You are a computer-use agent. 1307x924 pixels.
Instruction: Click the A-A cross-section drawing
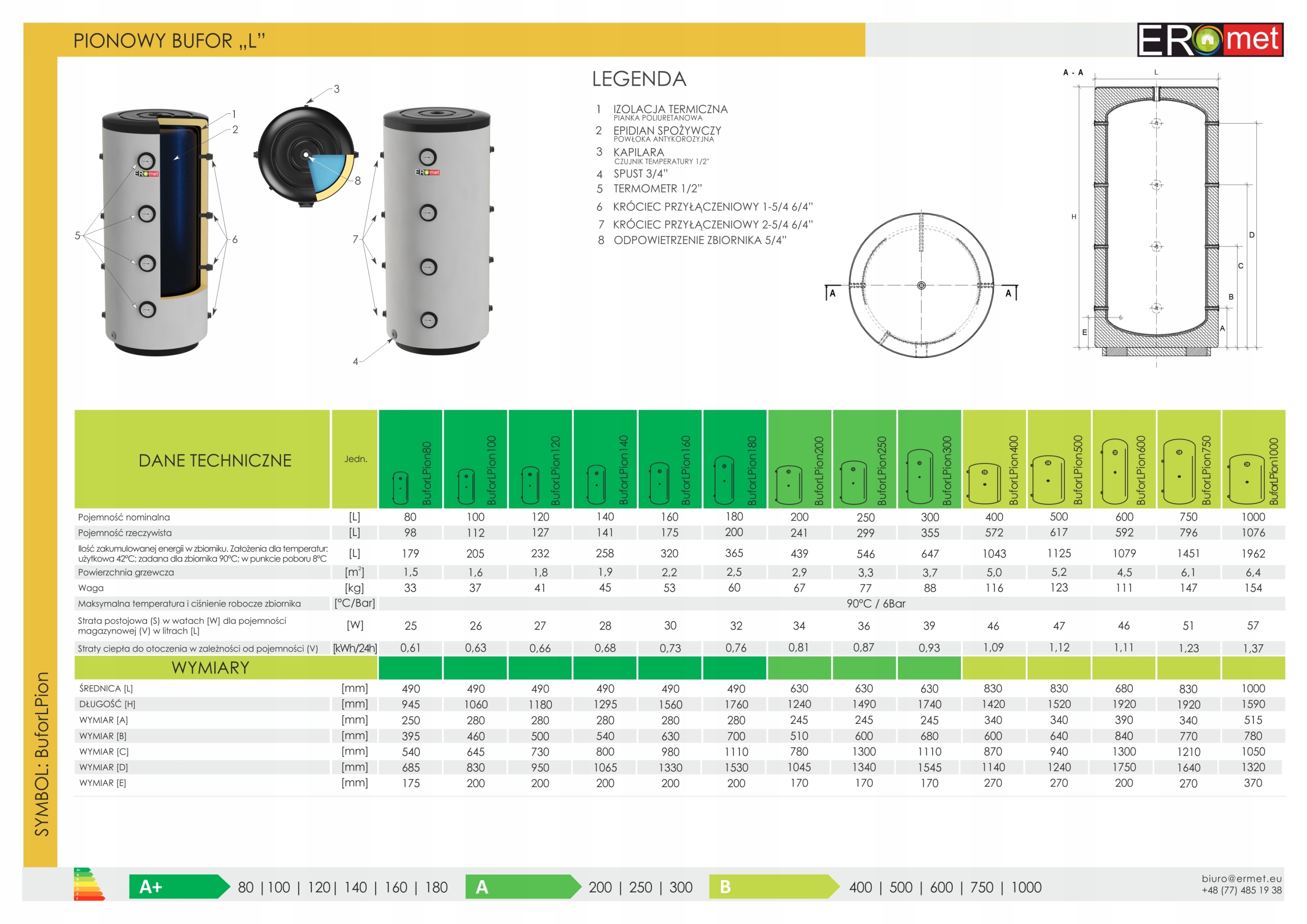(1155, 219)
